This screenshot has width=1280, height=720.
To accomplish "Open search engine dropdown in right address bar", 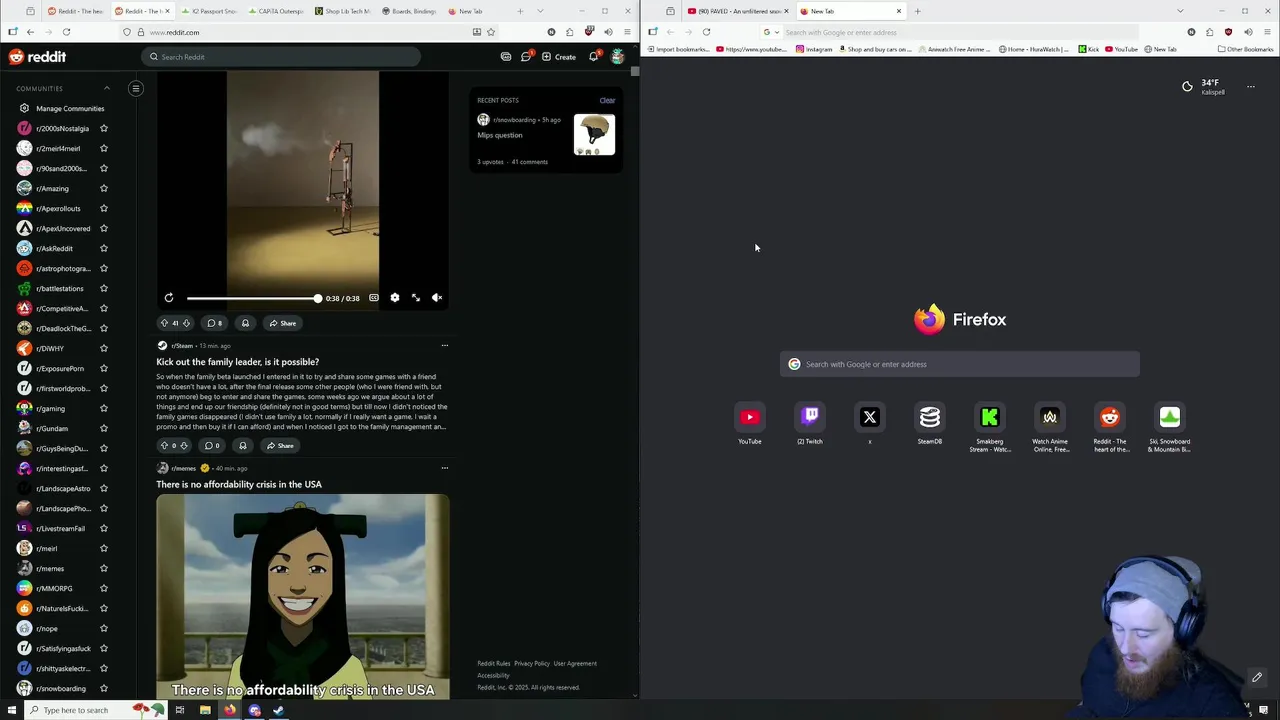I will [769, 32].
